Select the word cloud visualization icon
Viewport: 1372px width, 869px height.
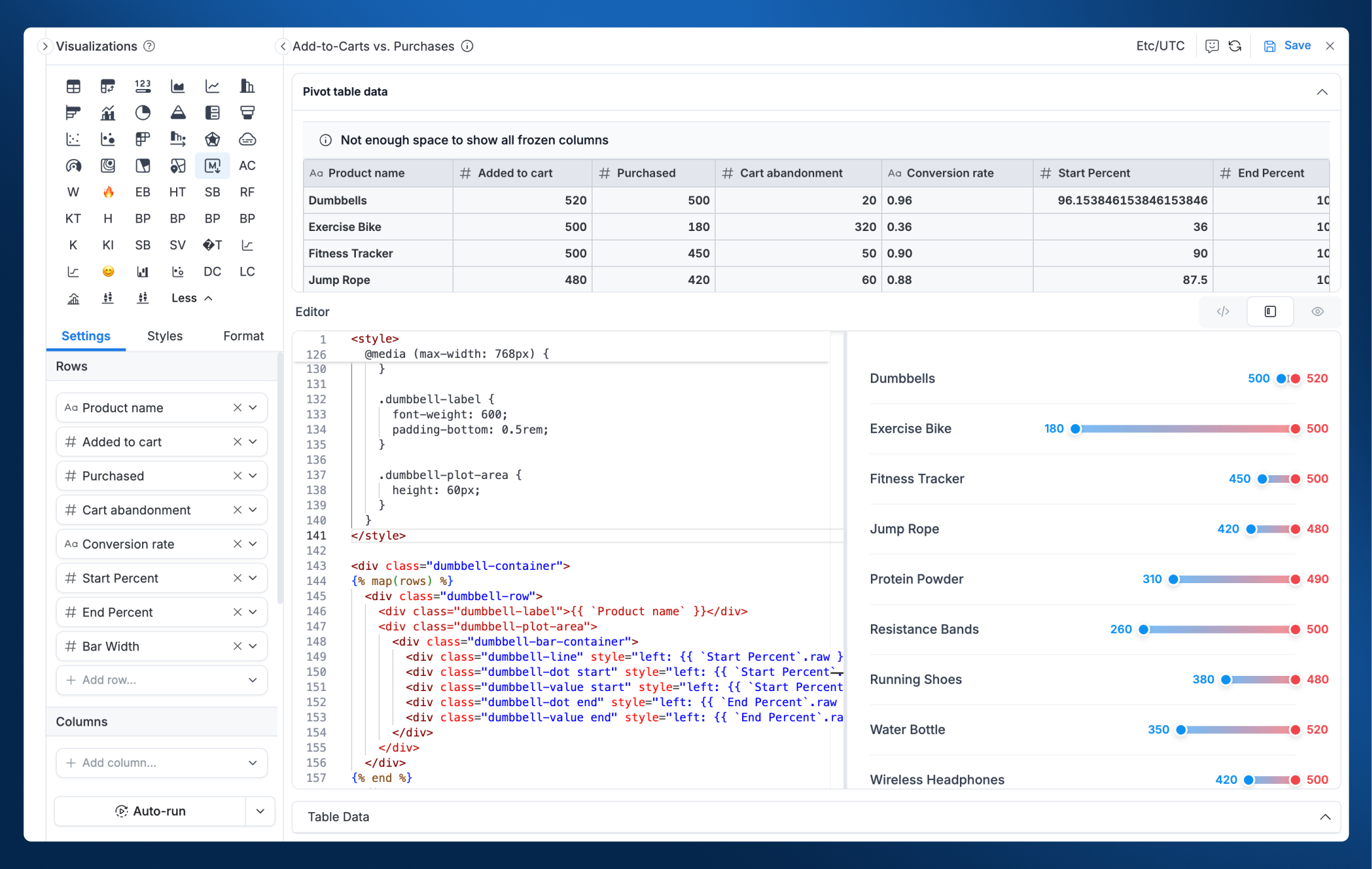[x=247, y=139]
